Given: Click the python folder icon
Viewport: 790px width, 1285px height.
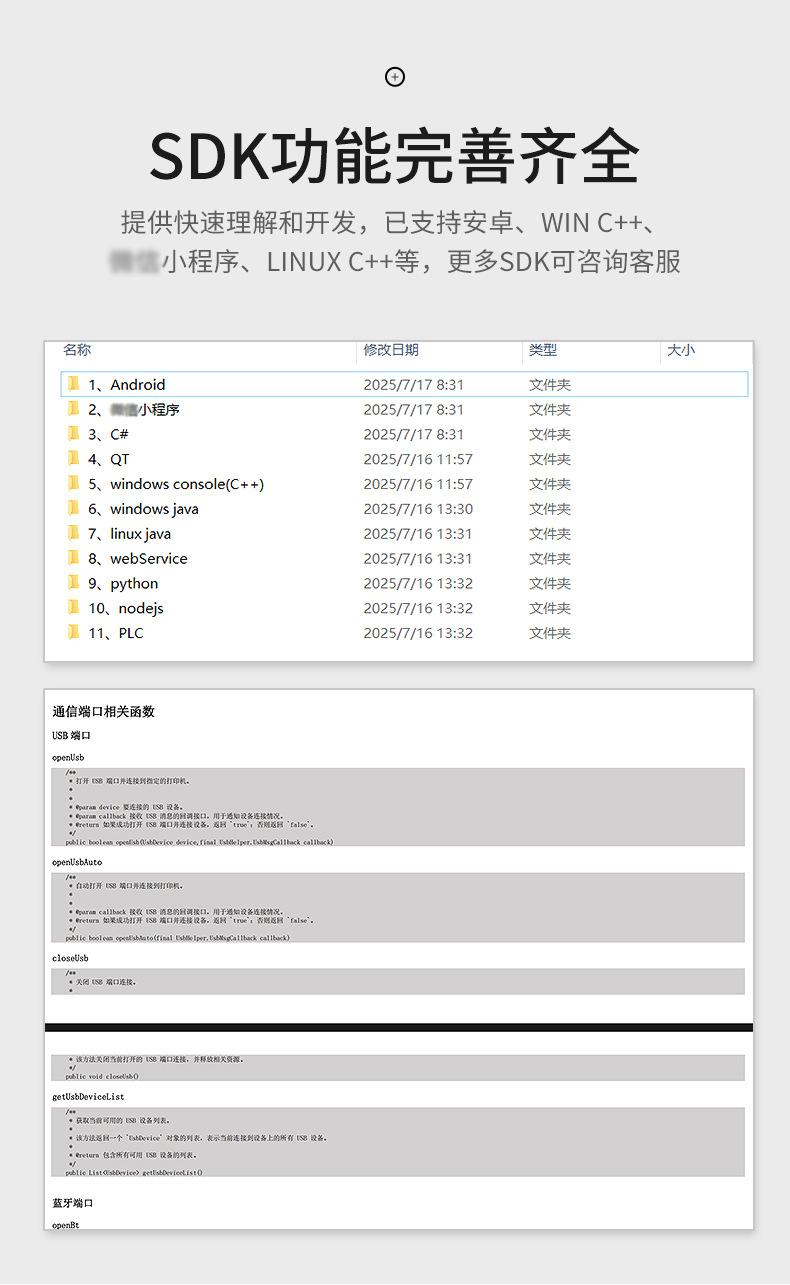Looking at the screenshot, I should pos(73,583).
